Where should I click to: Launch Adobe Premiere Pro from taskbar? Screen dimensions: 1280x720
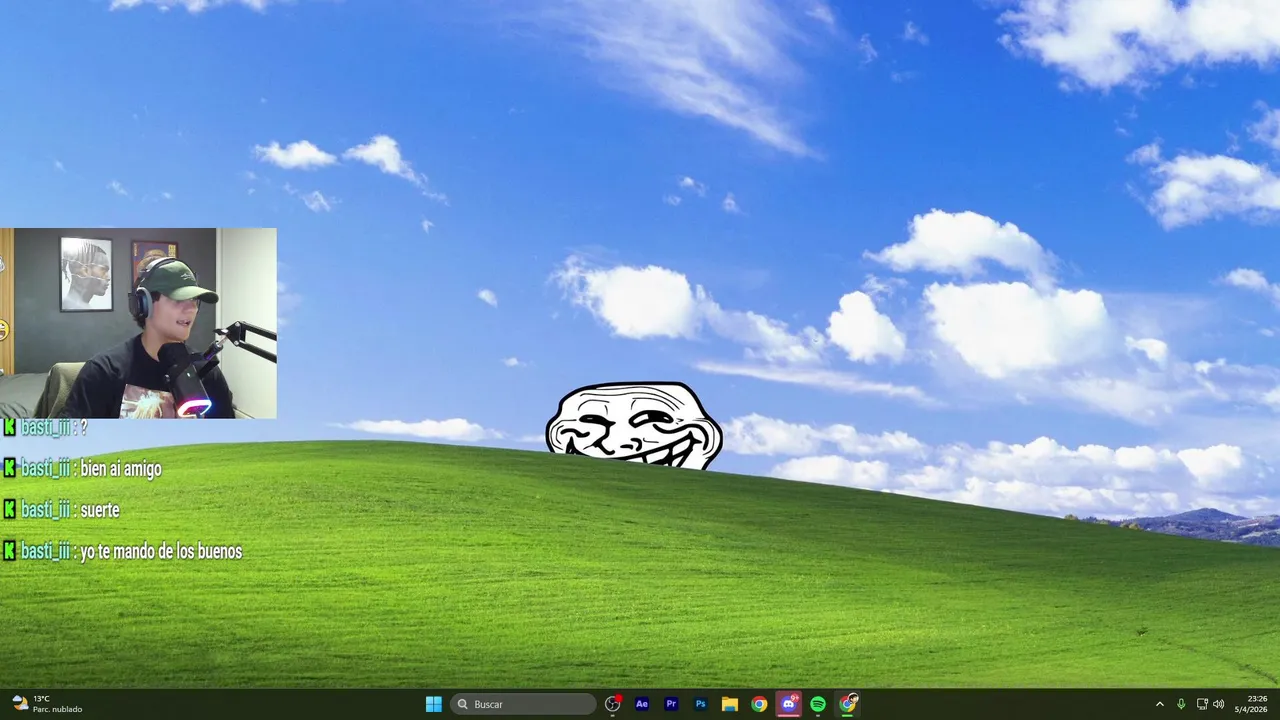pyautogui.click(x=671, y=704)
